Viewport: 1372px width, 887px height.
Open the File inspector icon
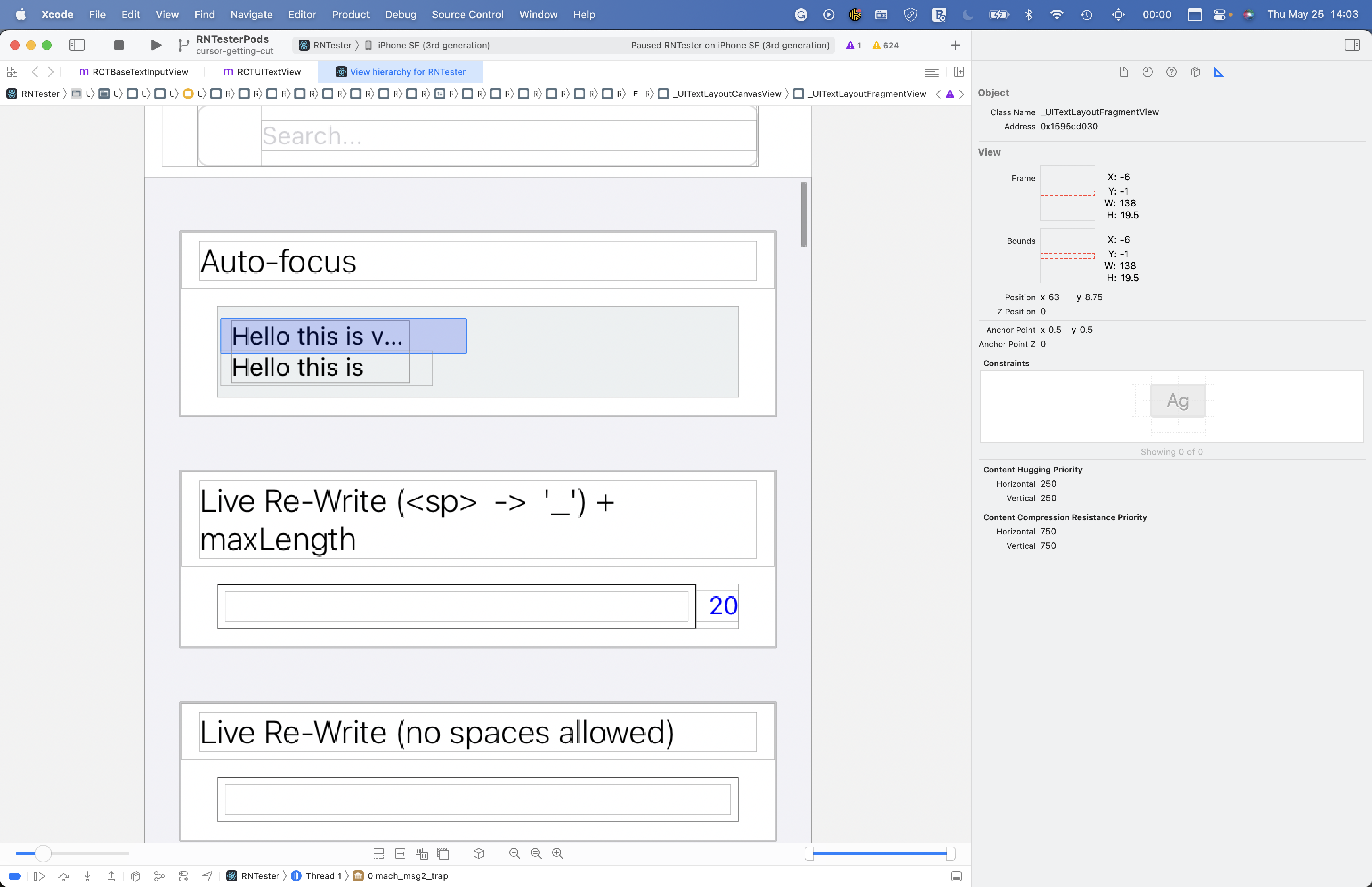click(1124, 72)
